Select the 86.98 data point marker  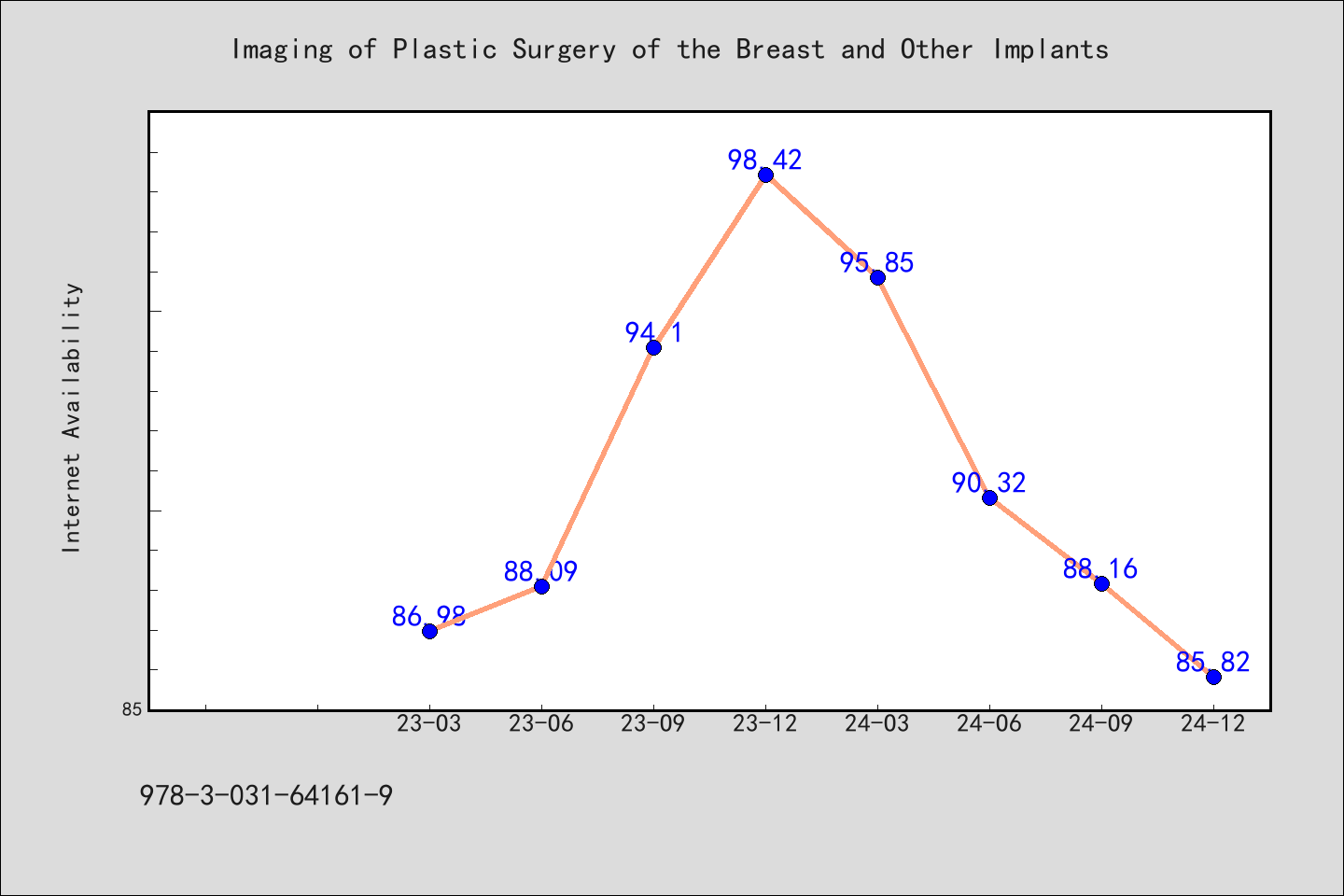tap(429, 631)
